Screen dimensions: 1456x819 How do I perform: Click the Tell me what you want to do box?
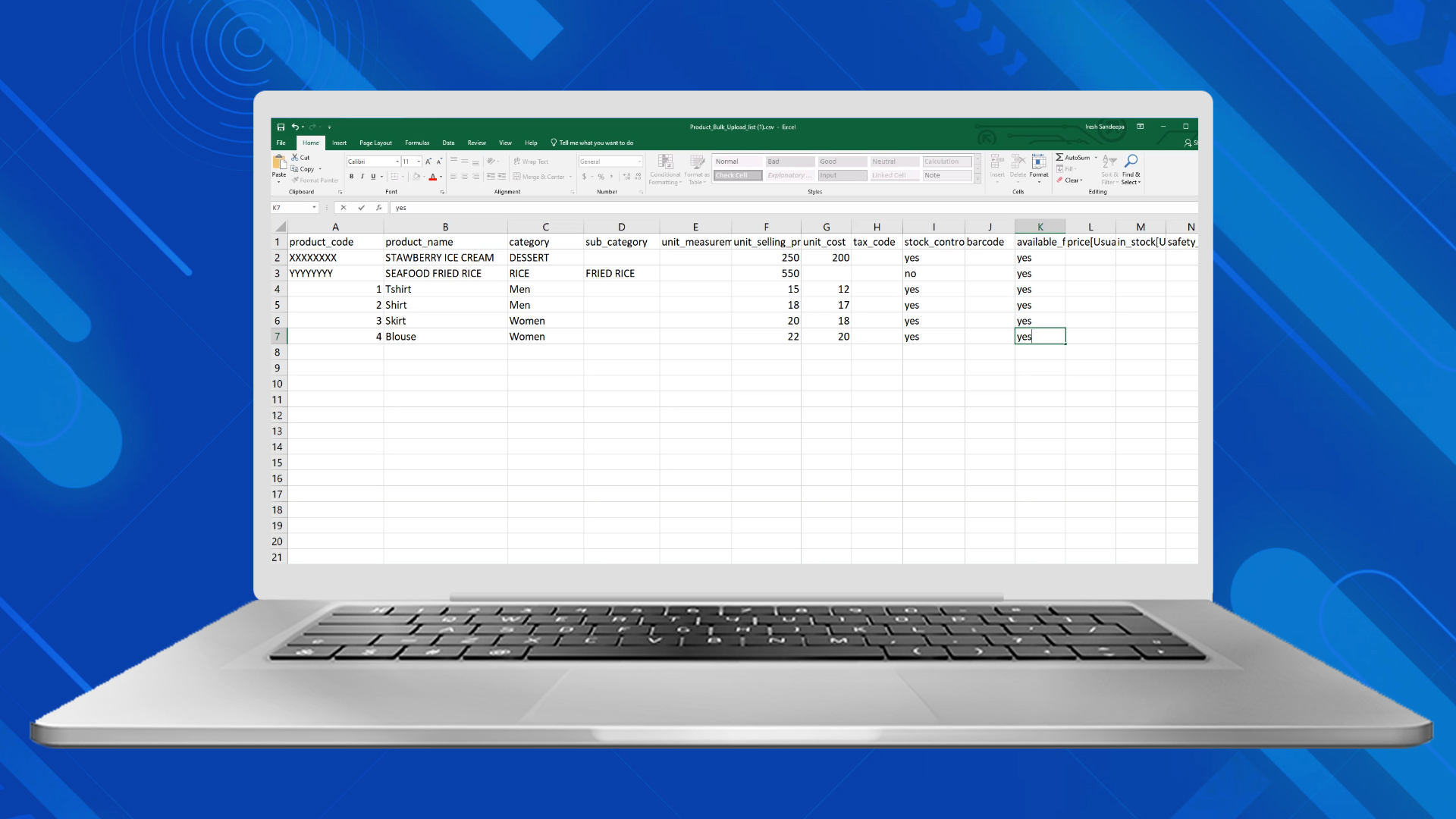pyautogui.click(x=595, y=143)
